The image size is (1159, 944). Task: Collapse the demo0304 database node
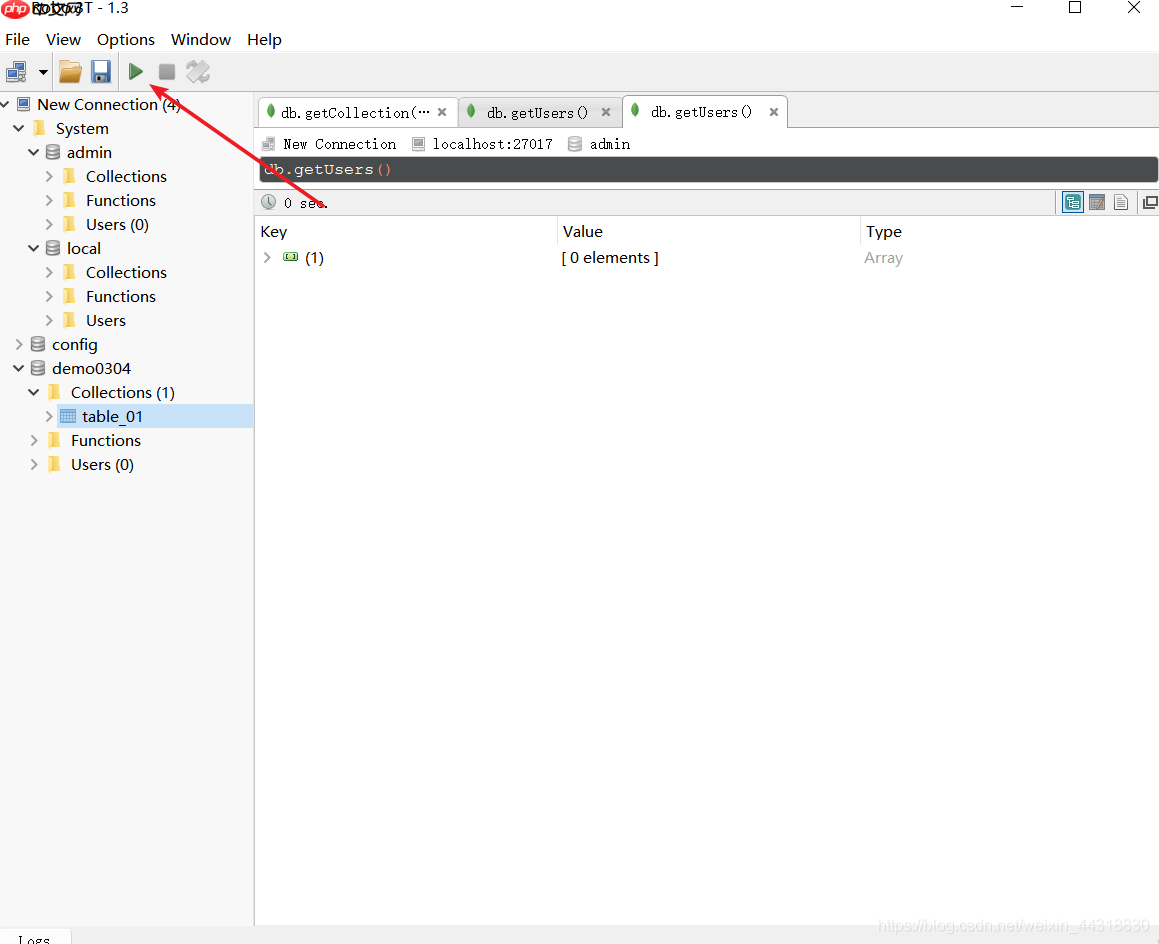19,368
